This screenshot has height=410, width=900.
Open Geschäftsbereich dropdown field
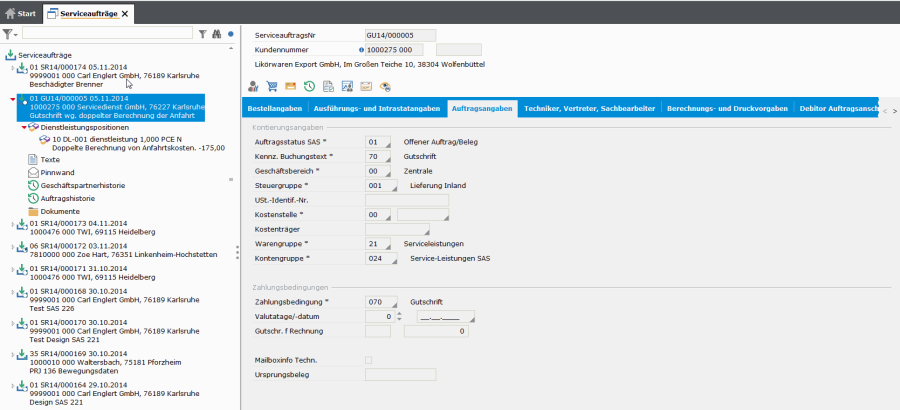tap(378, 171)
